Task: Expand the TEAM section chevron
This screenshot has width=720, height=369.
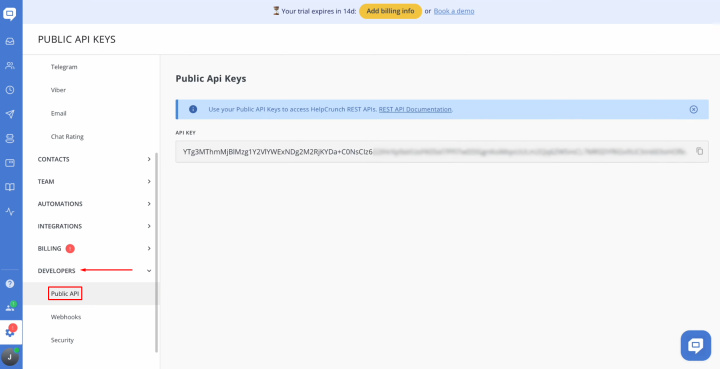Action: [x=149, y=182]
